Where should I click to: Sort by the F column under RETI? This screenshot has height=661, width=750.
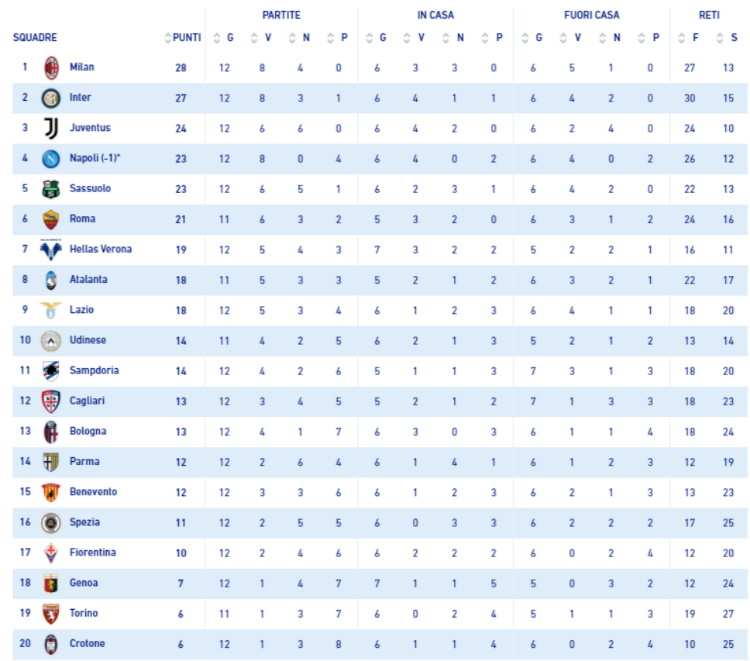[x=688, y=38]
